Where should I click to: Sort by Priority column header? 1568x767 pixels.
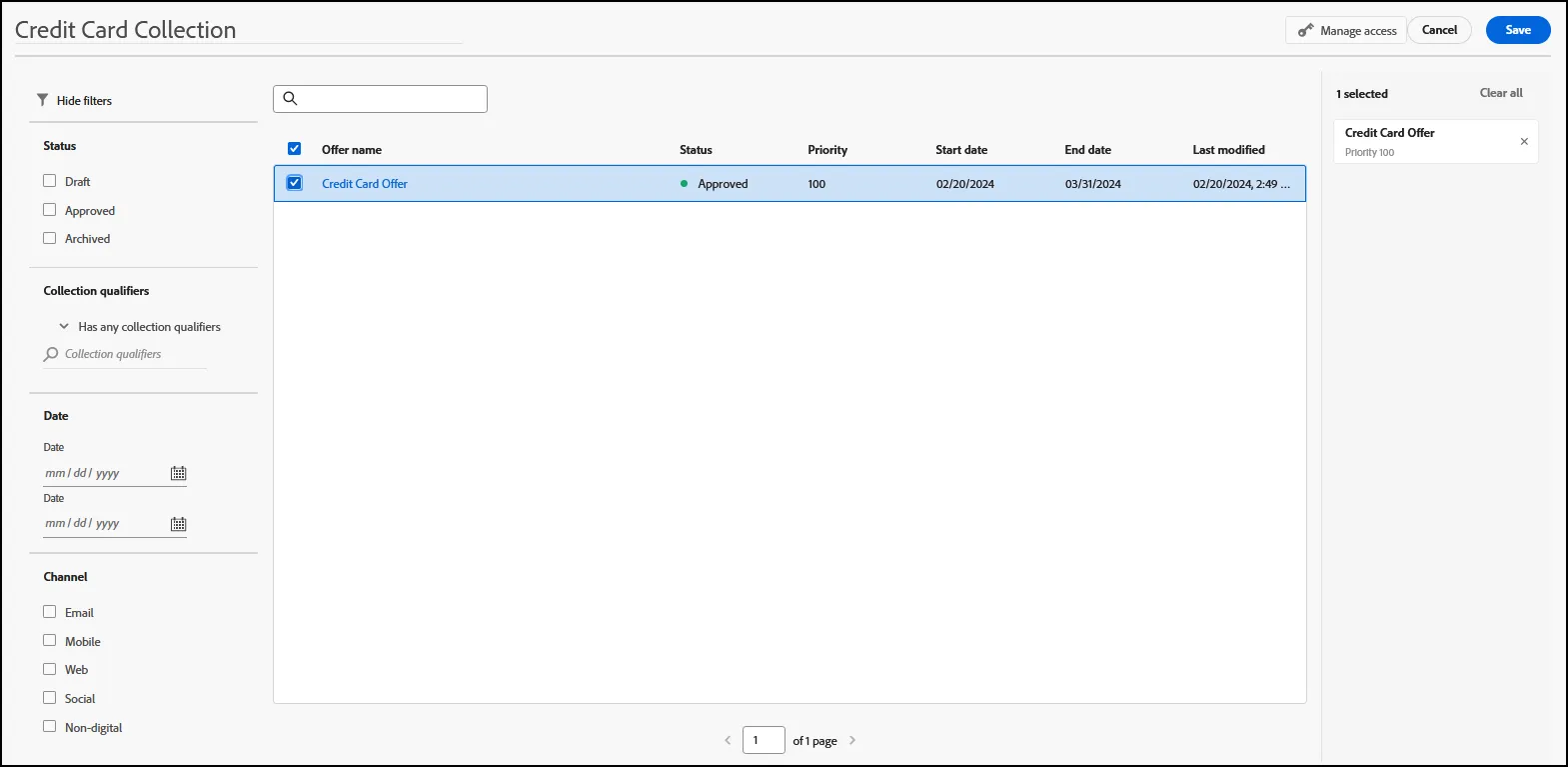(x=827, y=150)
